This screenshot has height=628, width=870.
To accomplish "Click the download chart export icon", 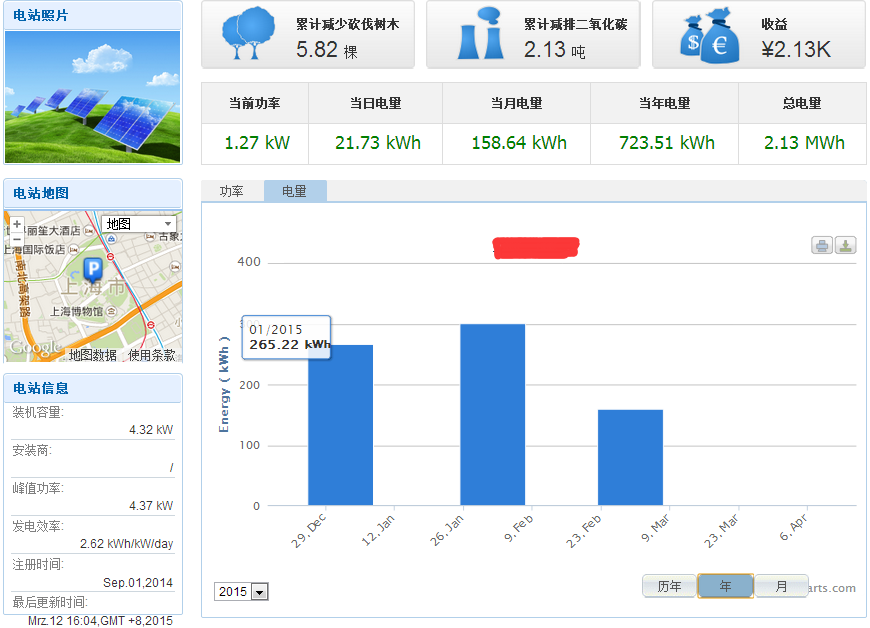I will [845, 245].
